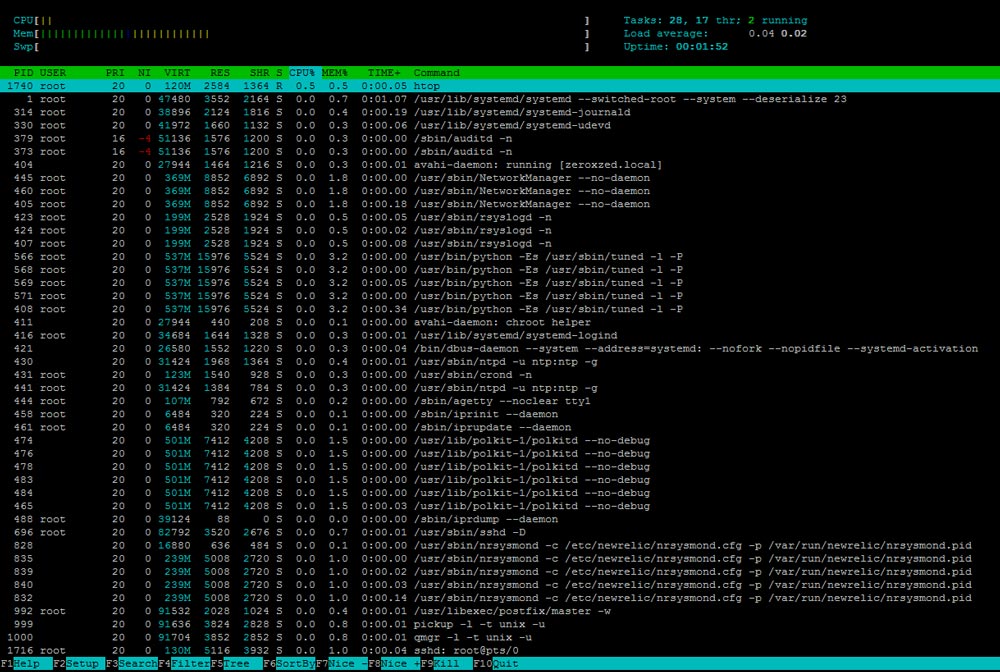Viewport: 1000px width, 672px height.
Task: Select rsyslogd row with PID 407
Action: (500, 244)
